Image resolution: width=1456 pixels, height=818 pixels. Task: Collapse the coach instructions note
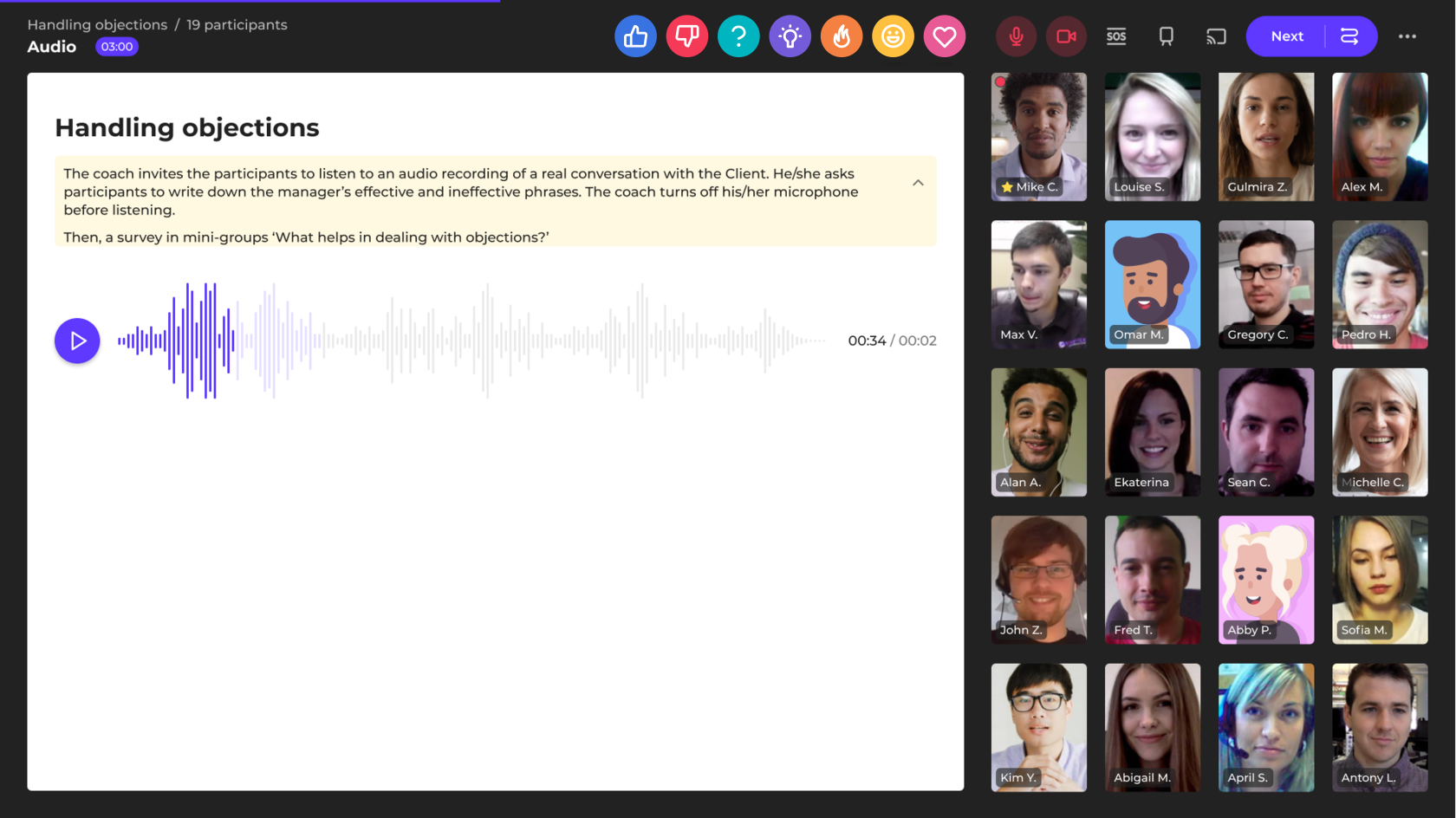point(918,183)
